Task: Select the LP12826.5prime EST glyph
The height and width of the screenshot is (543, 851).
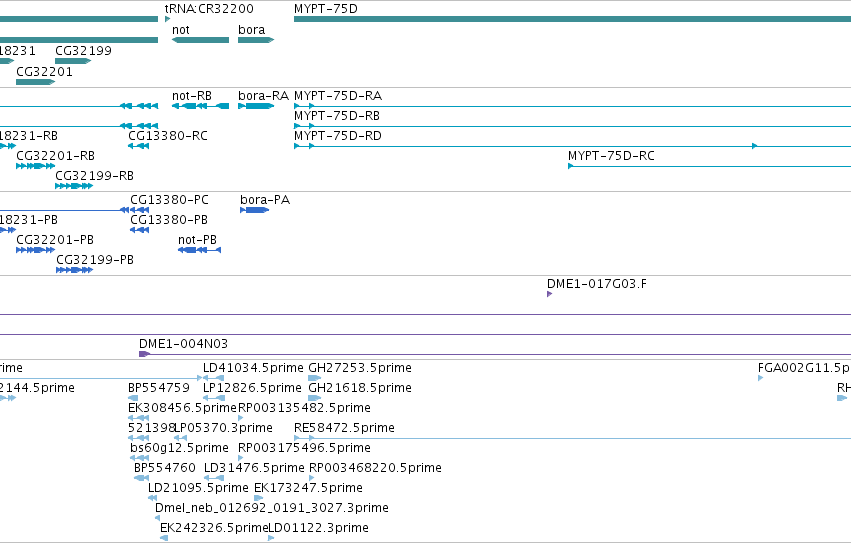Action: 214,398
